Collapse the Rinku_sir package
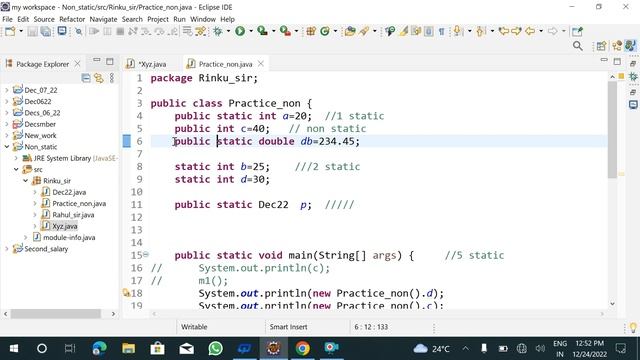Viewport: 640px width, 360px height. coord(25,180)
